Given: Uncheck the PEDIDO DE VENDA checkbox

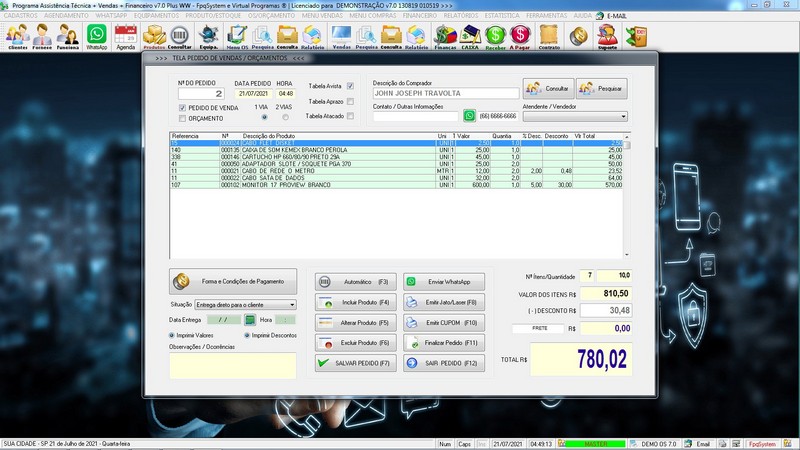Looking at the screenshot, I should tap(182, 107).
